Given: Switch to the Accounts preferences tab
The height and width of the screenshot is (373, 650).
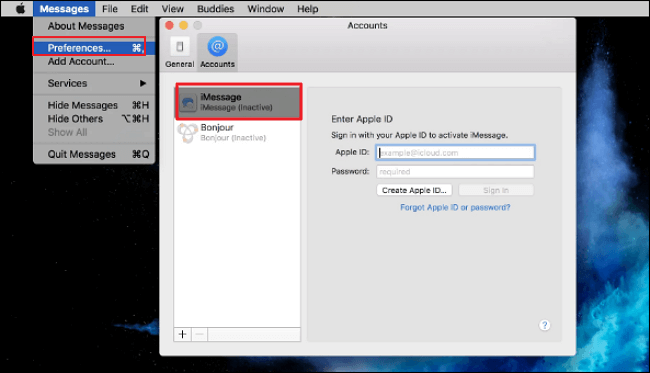Looking at the screenshot, I should tap(217, 52).
